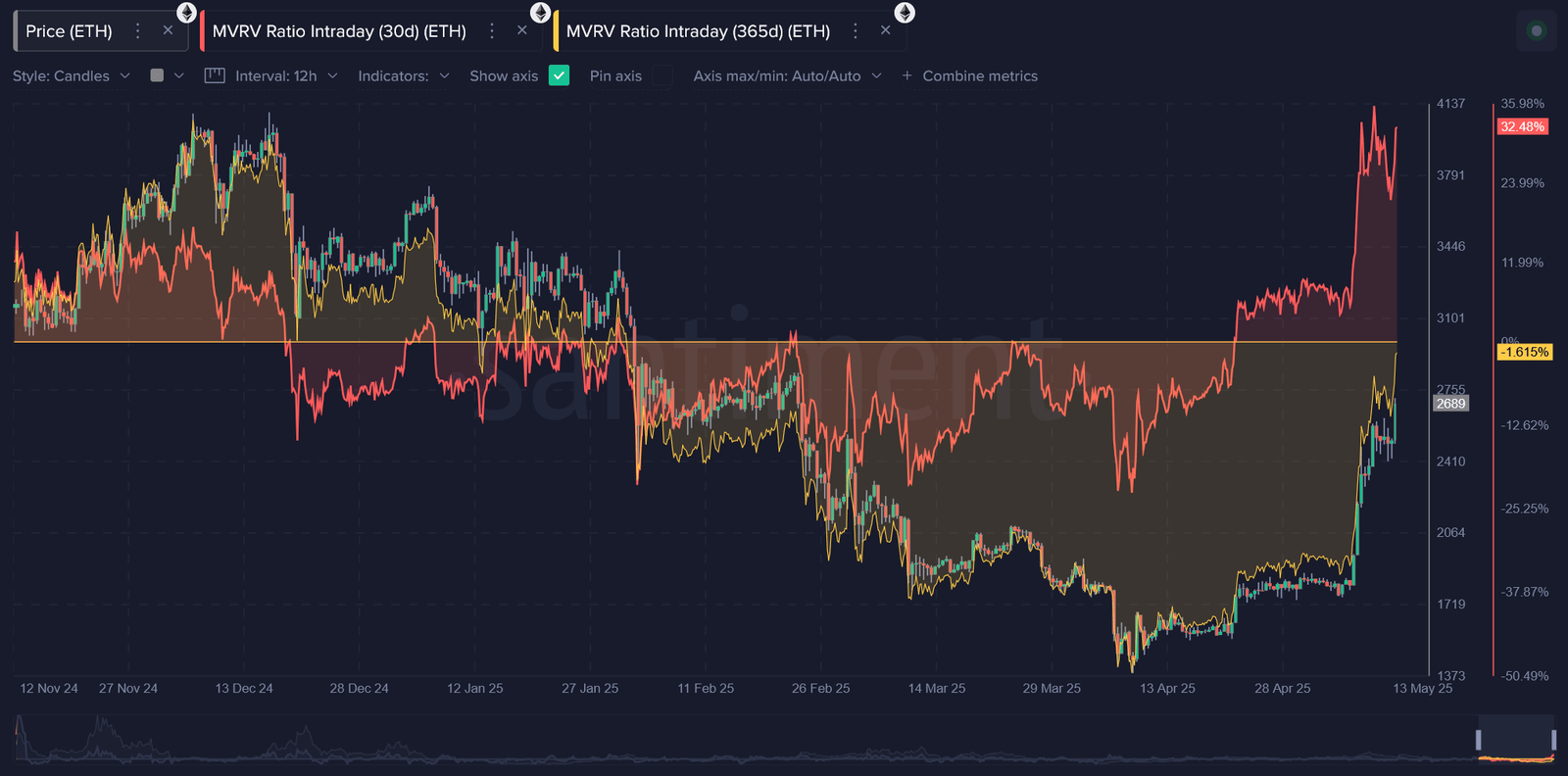The width and height of the screenshot is (1568, 776).
Task: Click the Ethereum badge on MVRV 365d tab
Action: pos(905,13)
